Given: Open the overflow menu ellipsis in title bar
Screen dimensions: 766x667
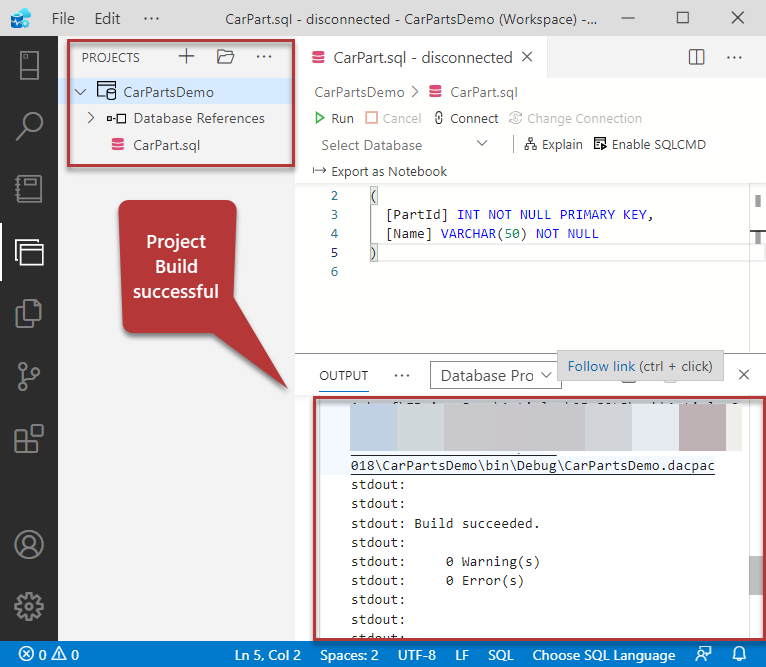Looking at the screenshot, I should click(x=151, y=19).
